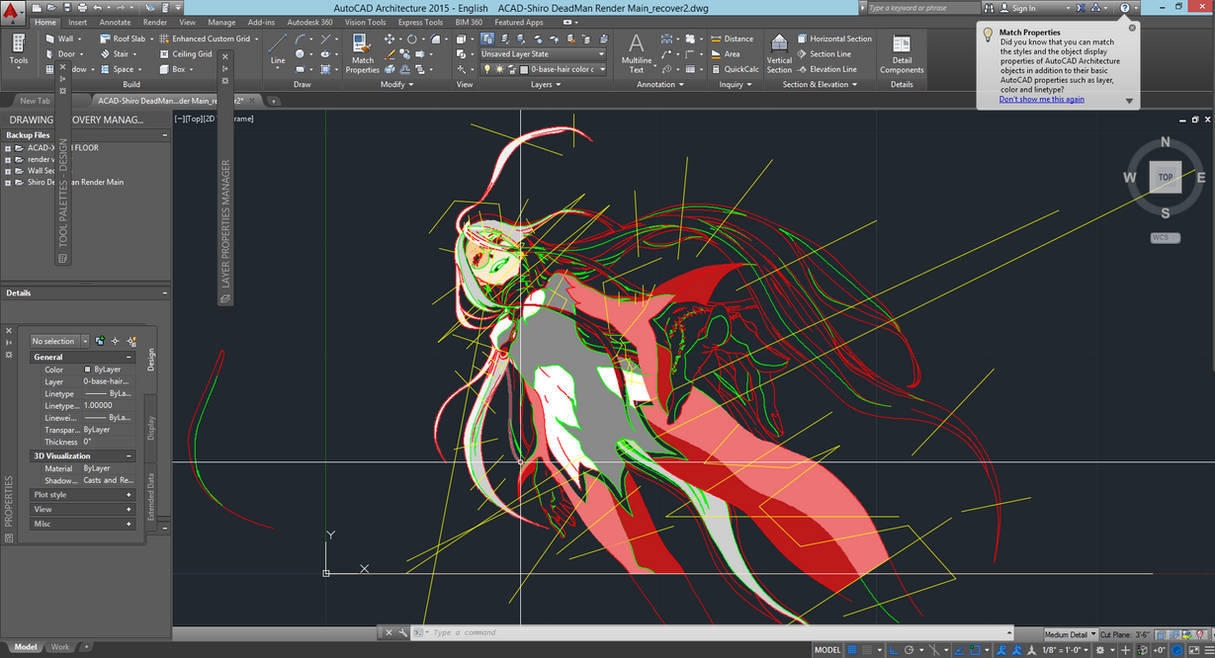1215x658 pixels.
Task: Click the Don't show me this again link
Action: click(x=1041, y=98)
